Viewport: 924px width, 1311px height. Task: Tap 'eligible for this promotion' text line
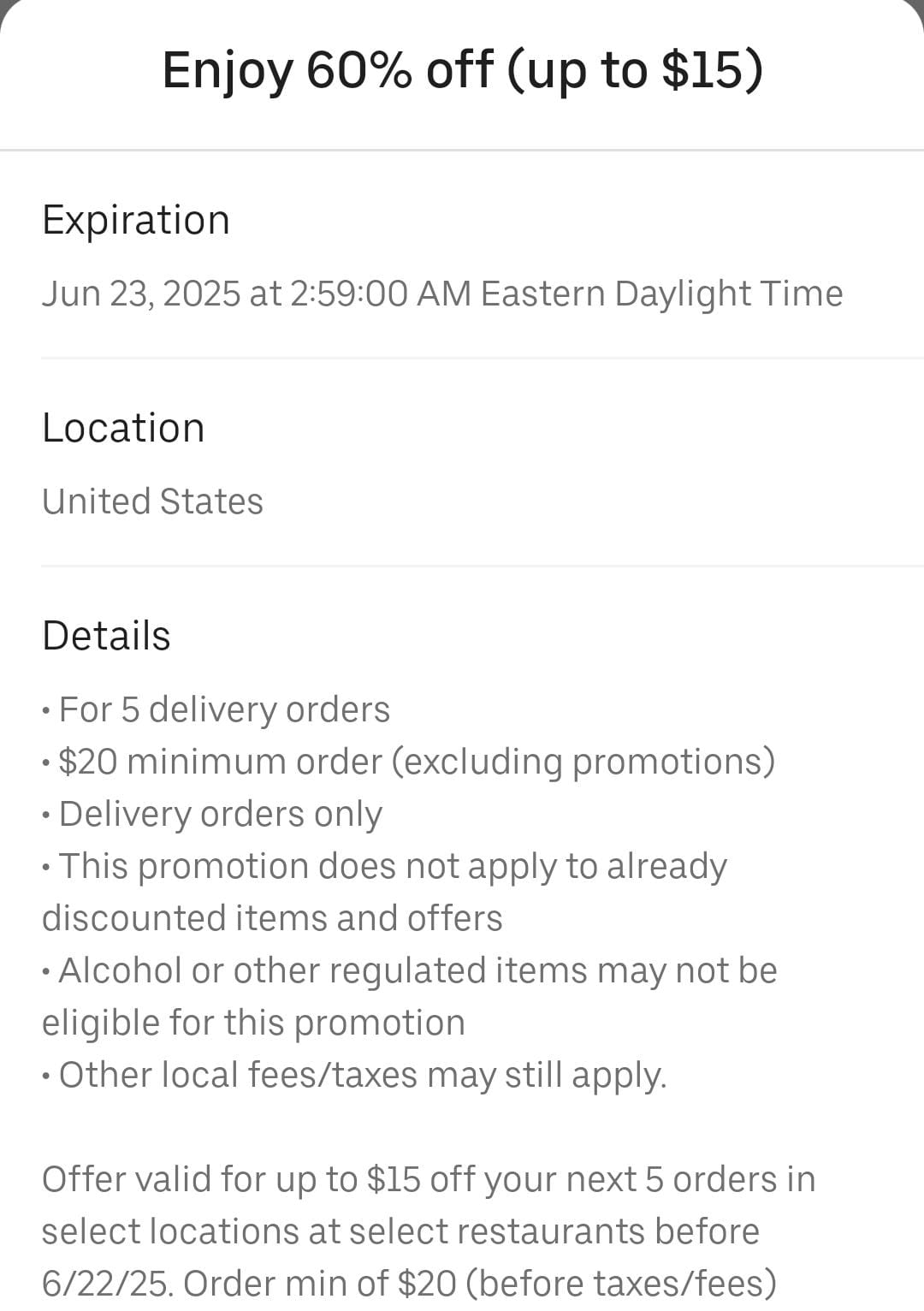253,1023
